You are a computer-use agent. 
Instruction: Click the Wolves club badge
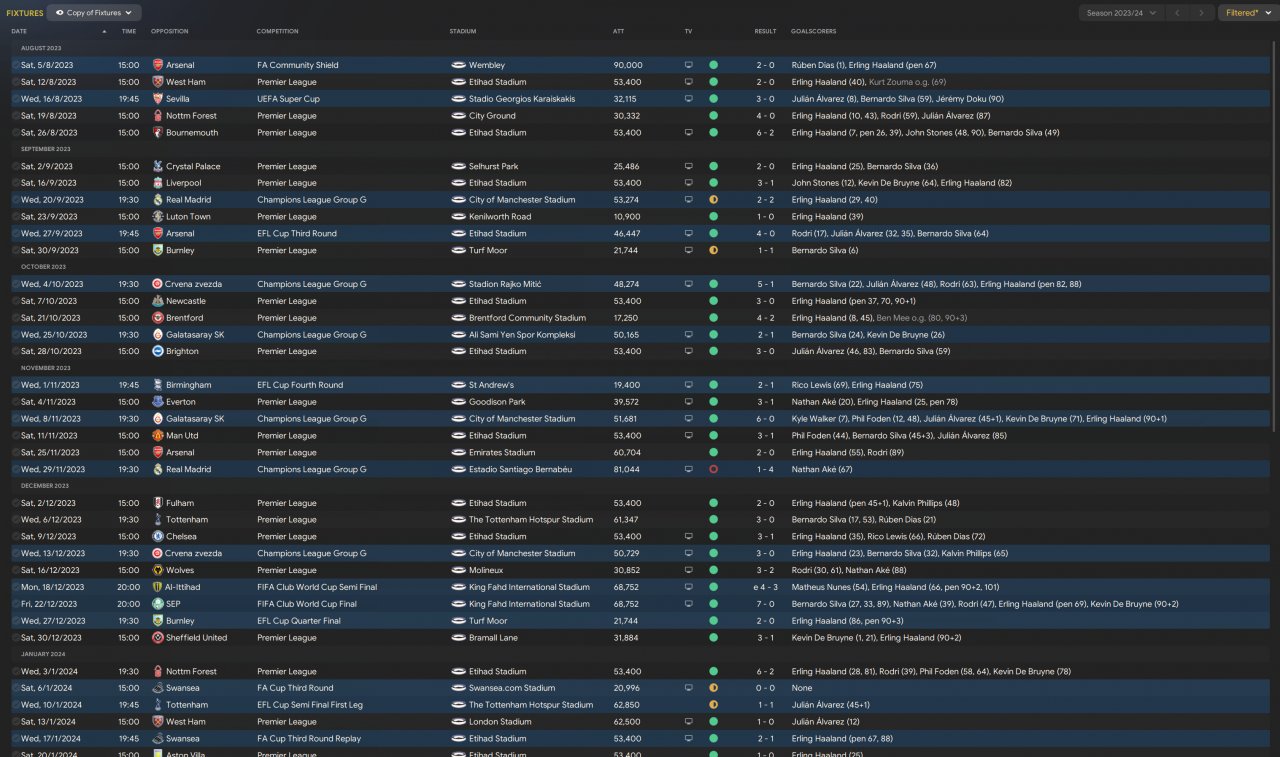pyautogui.click(x=158, y=571)
